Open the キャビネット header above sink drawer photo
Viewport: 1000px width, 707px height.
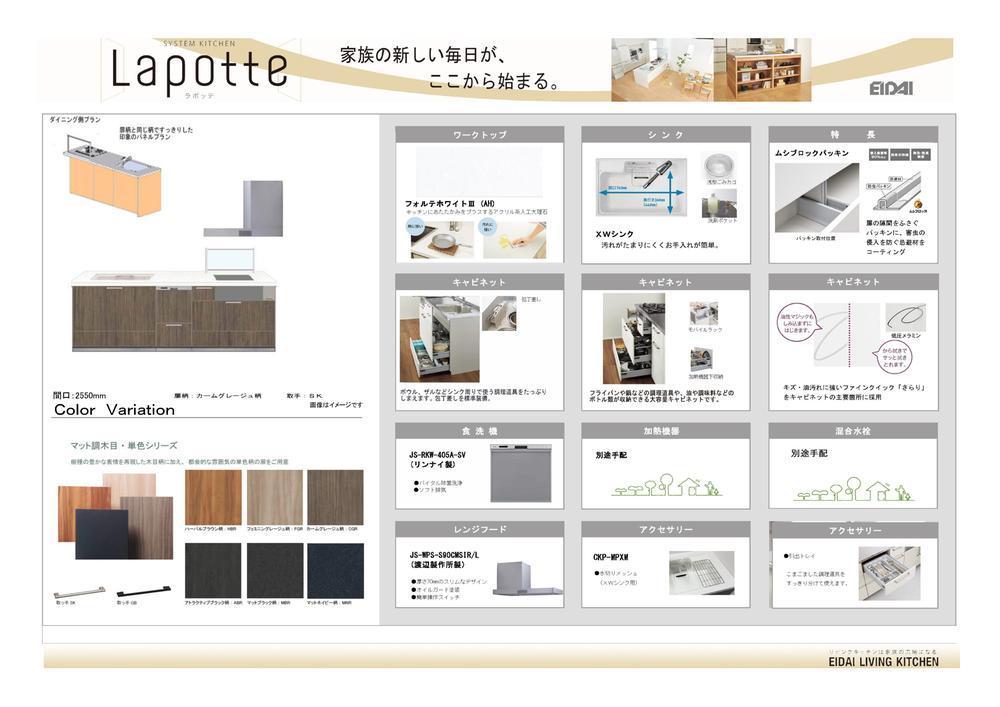click(480, 282)
